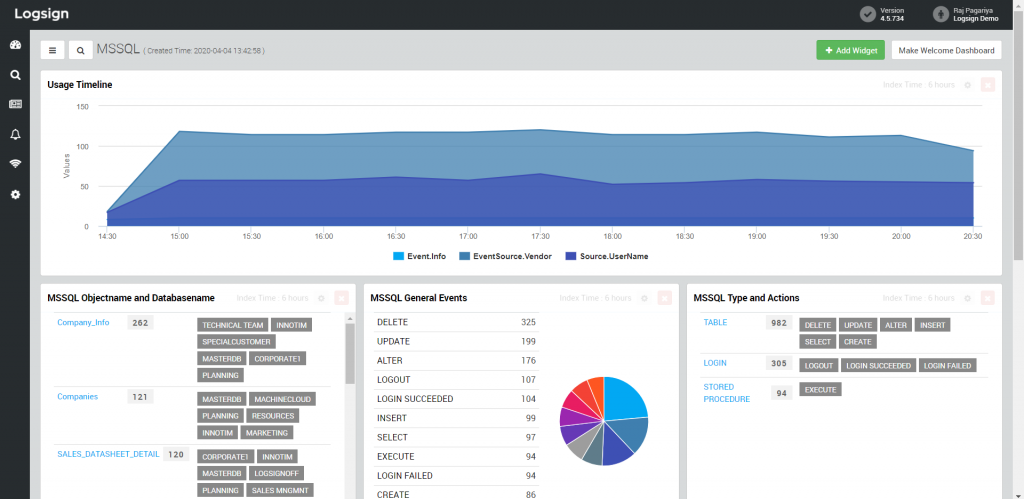Click the MACHINECLOUD tag
The image size is (1024, 499).
click(x=283, y=398)
